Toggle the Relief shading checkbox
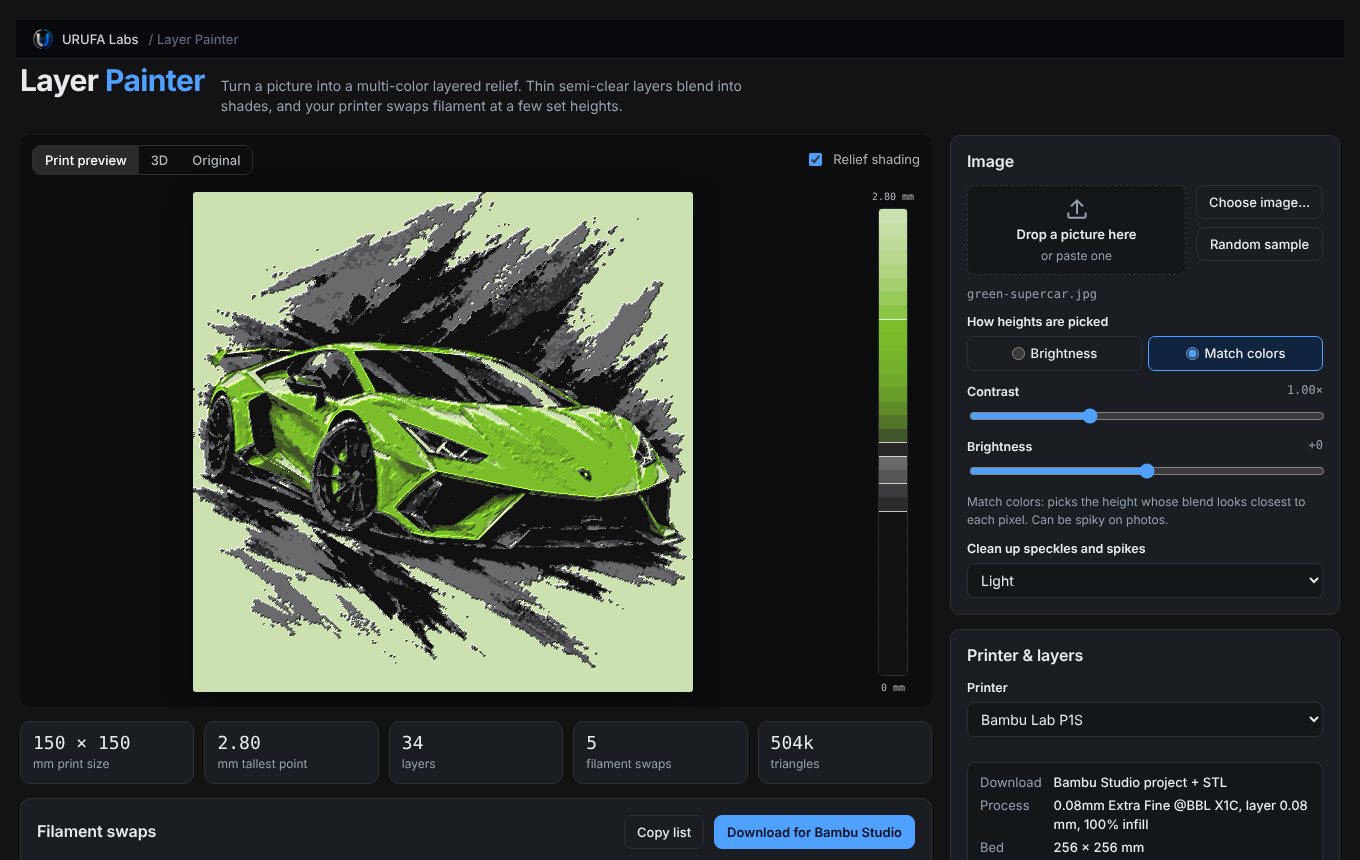 pos(815,160)
